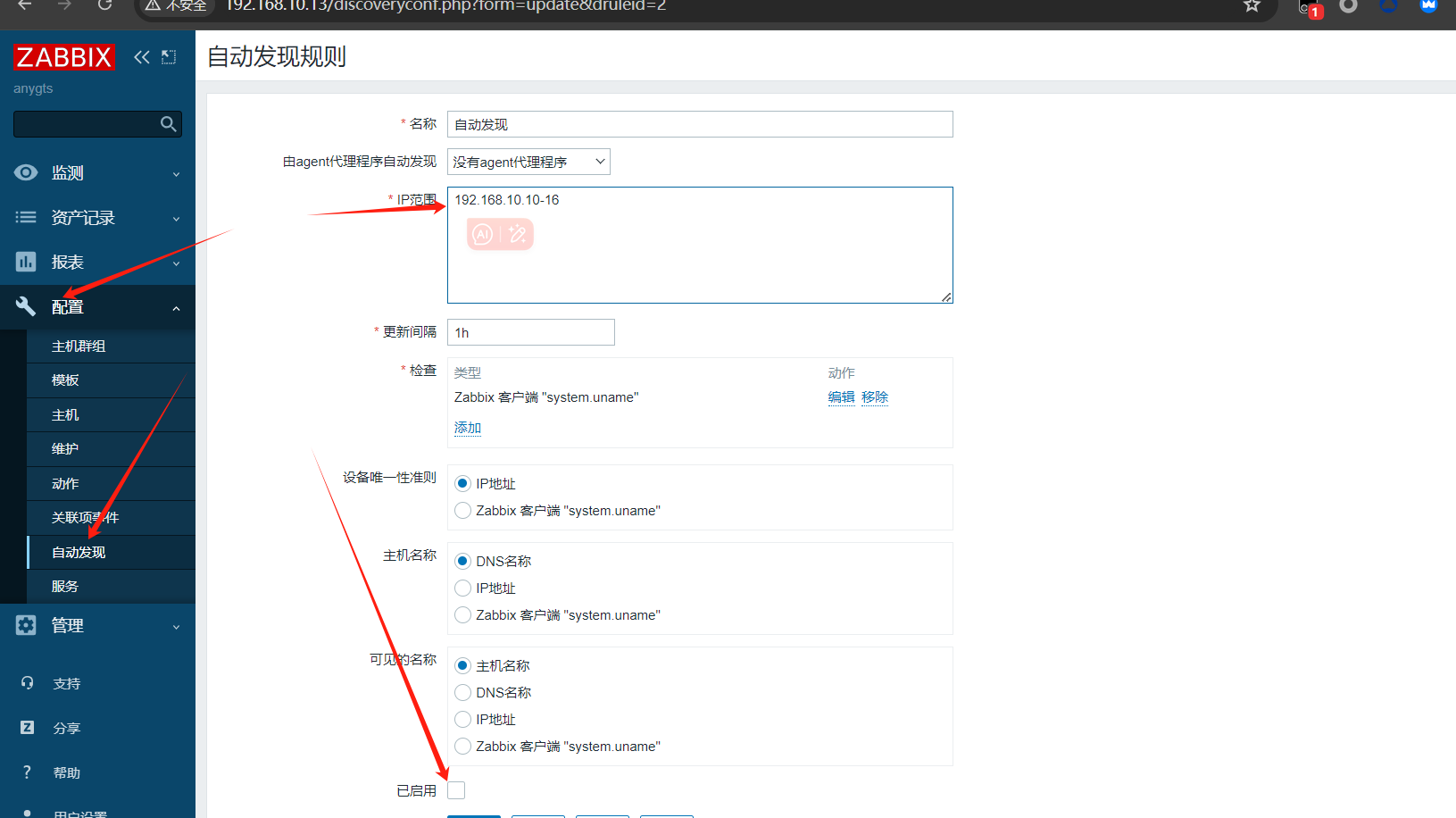Click the sidebar search magnifier icon
1456x818 pixels.
pyautogui.click(x=168, y=124)
